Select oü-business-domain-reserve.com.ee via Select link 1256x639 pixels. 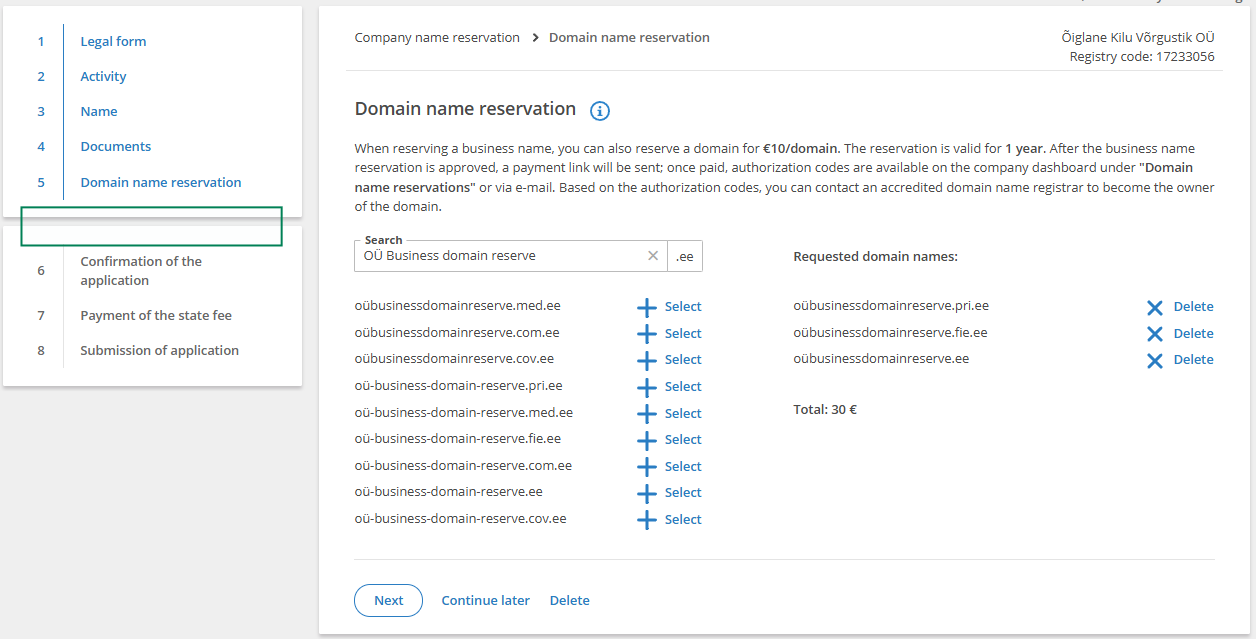[683, 467]
